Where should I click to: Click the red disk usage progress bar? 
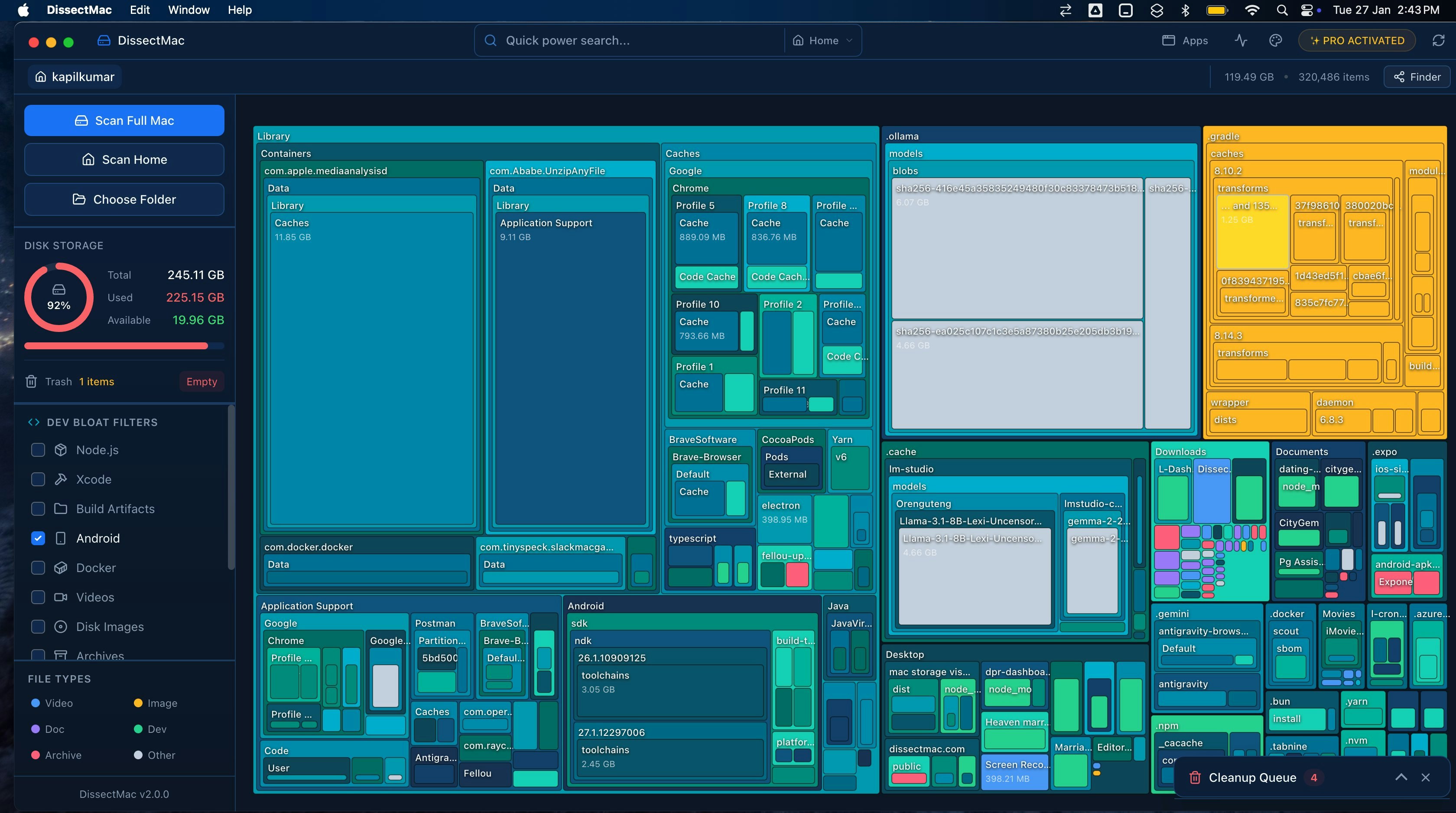(116, 346)
